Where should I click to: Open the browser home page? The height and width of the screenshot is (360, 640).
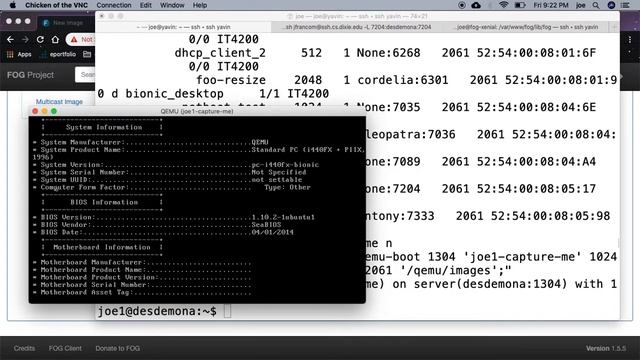click(55, 40)
